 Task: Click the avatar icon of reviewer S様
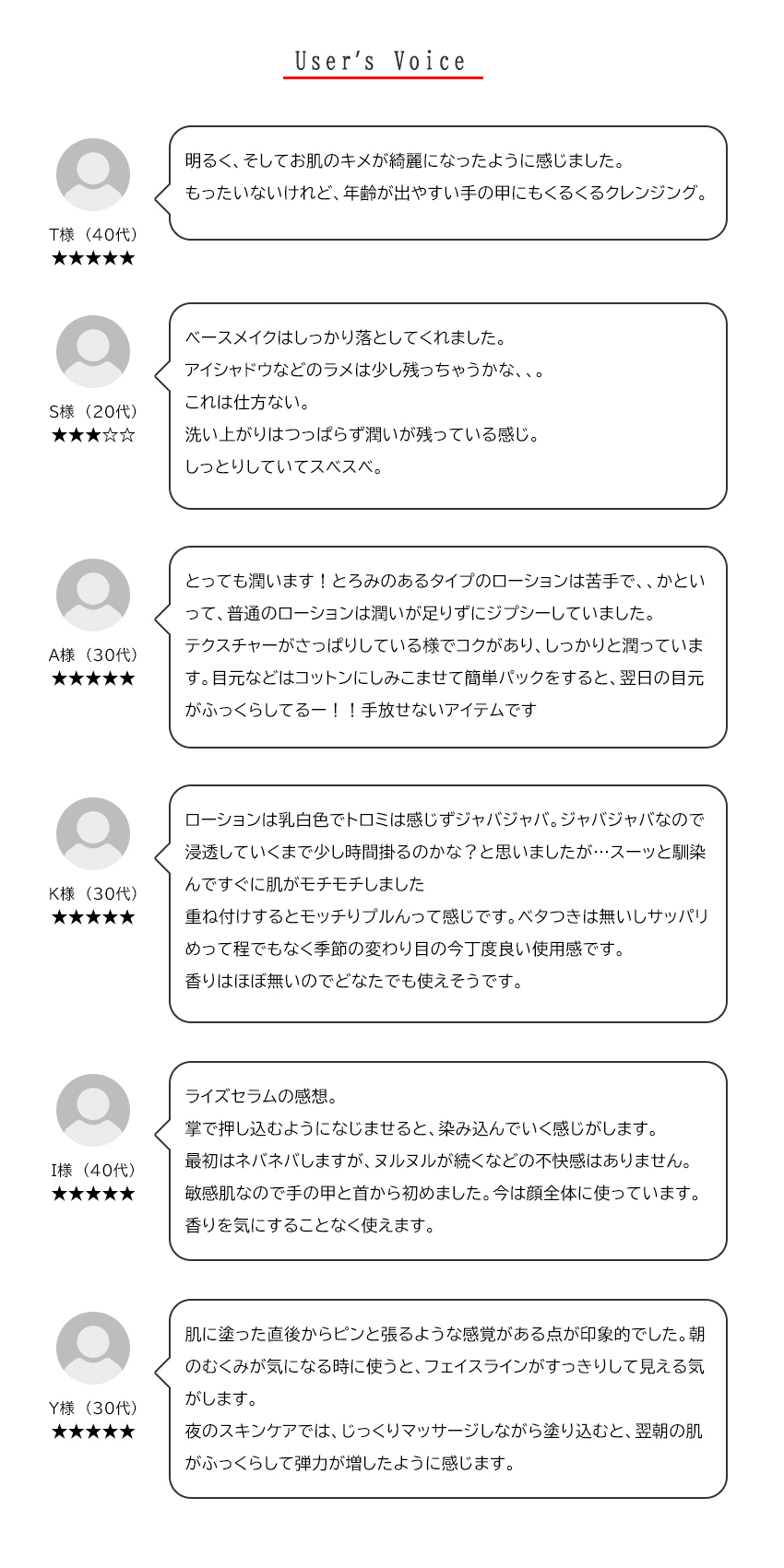[93, 352]
